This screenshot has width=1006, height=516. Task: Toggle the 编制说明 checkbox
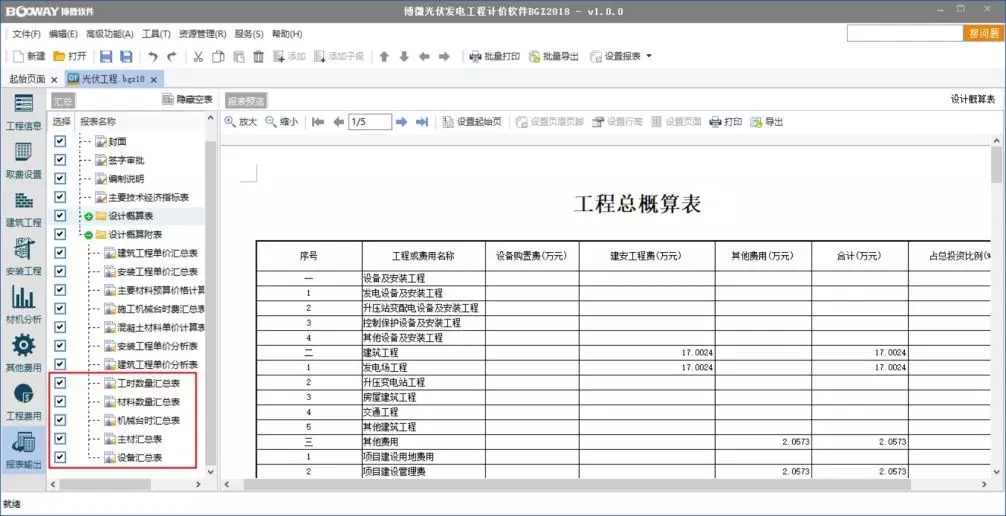point(60,178)
